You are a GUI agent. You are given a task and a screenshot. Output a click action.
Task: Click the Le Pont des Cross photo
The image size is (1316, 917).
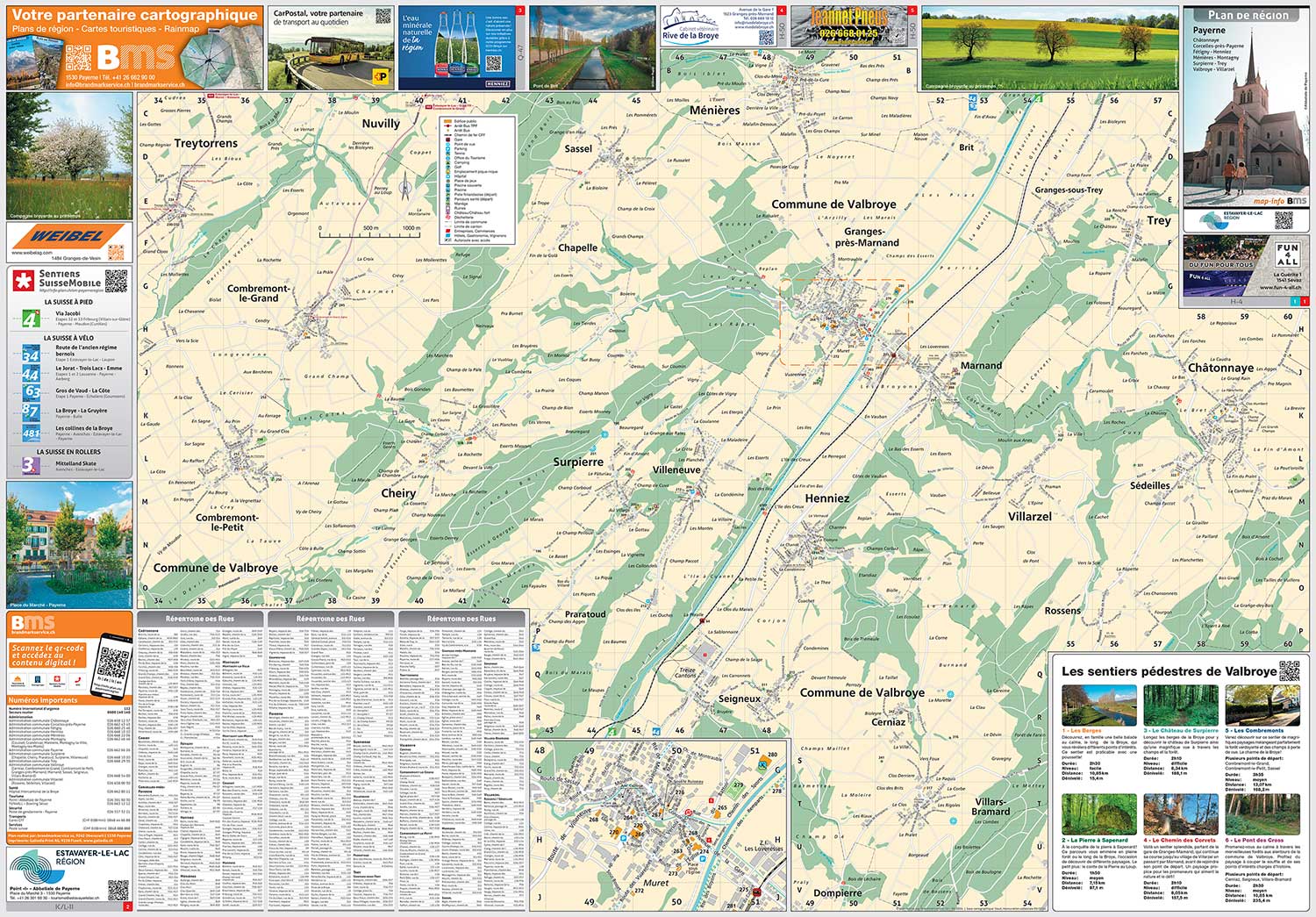(1262, 816)
